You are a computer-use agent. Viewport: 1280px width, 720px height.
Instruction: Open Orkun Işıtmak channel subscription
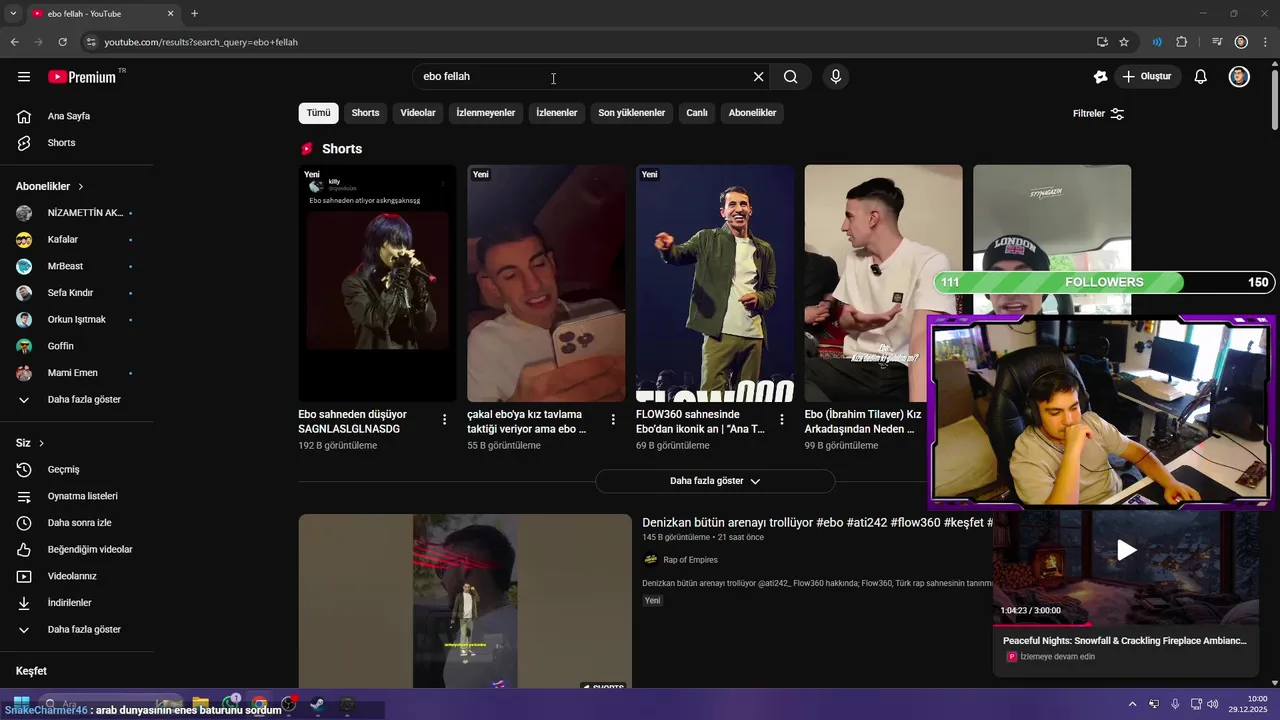76,320
